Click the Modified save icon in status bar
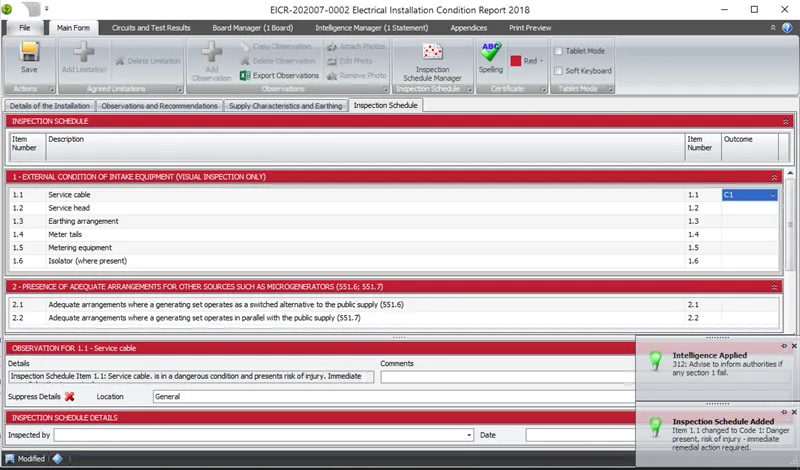Screen dimensions: 800x470 [x=10, y=458]
